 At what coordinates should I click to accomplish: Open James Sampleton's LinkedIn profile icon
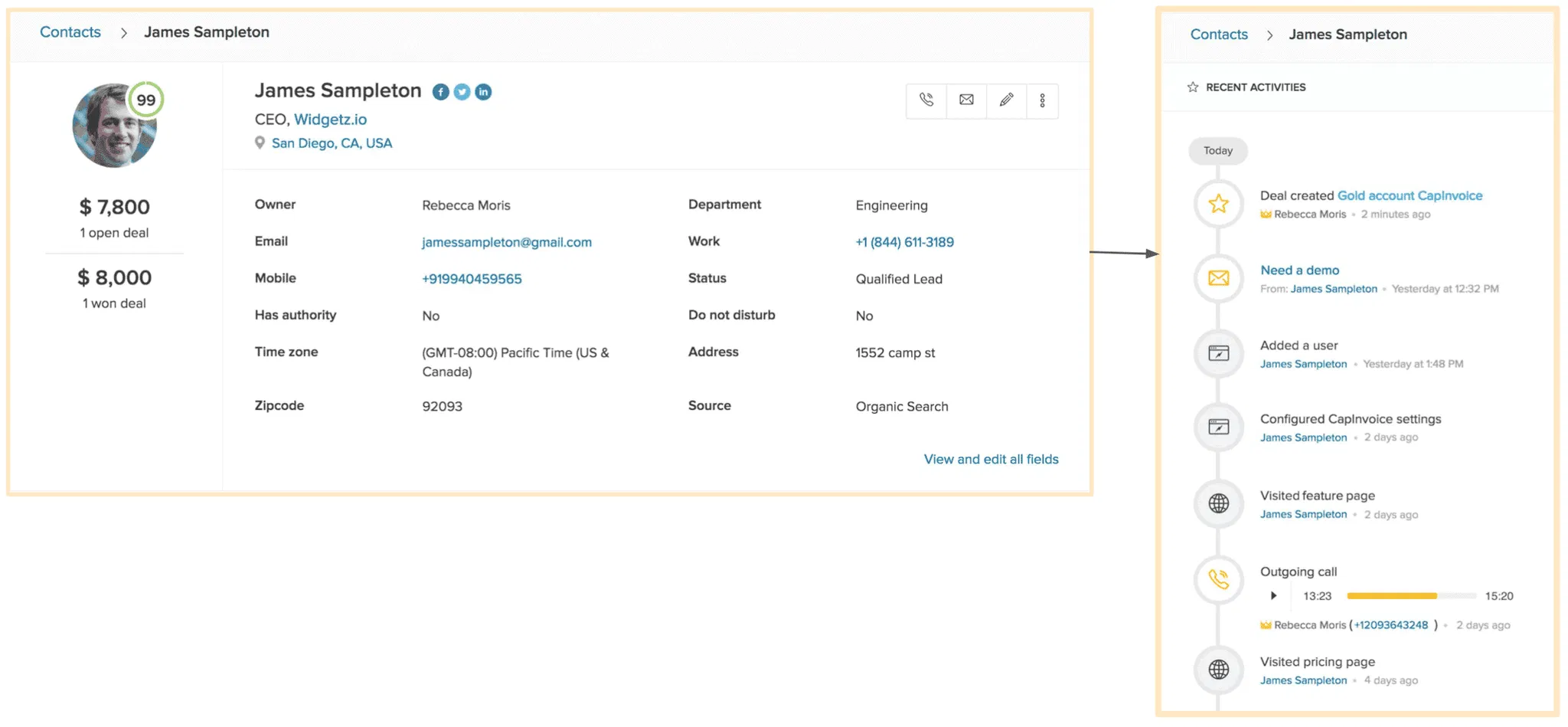pos(483,92)
